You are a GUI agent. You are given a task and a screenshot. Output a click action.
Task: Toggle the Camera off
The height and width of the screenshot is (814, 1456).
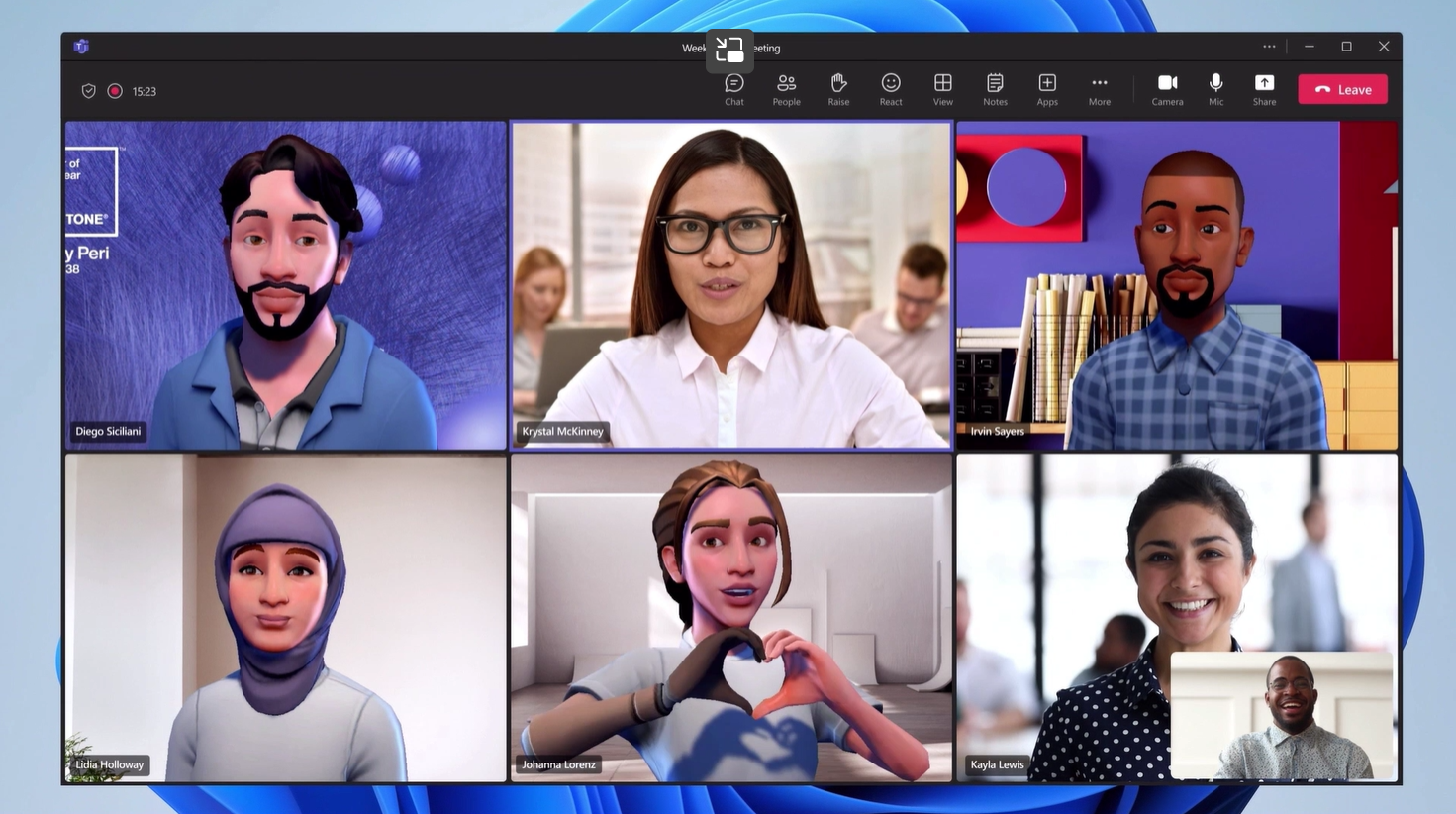coord(1167,89)
